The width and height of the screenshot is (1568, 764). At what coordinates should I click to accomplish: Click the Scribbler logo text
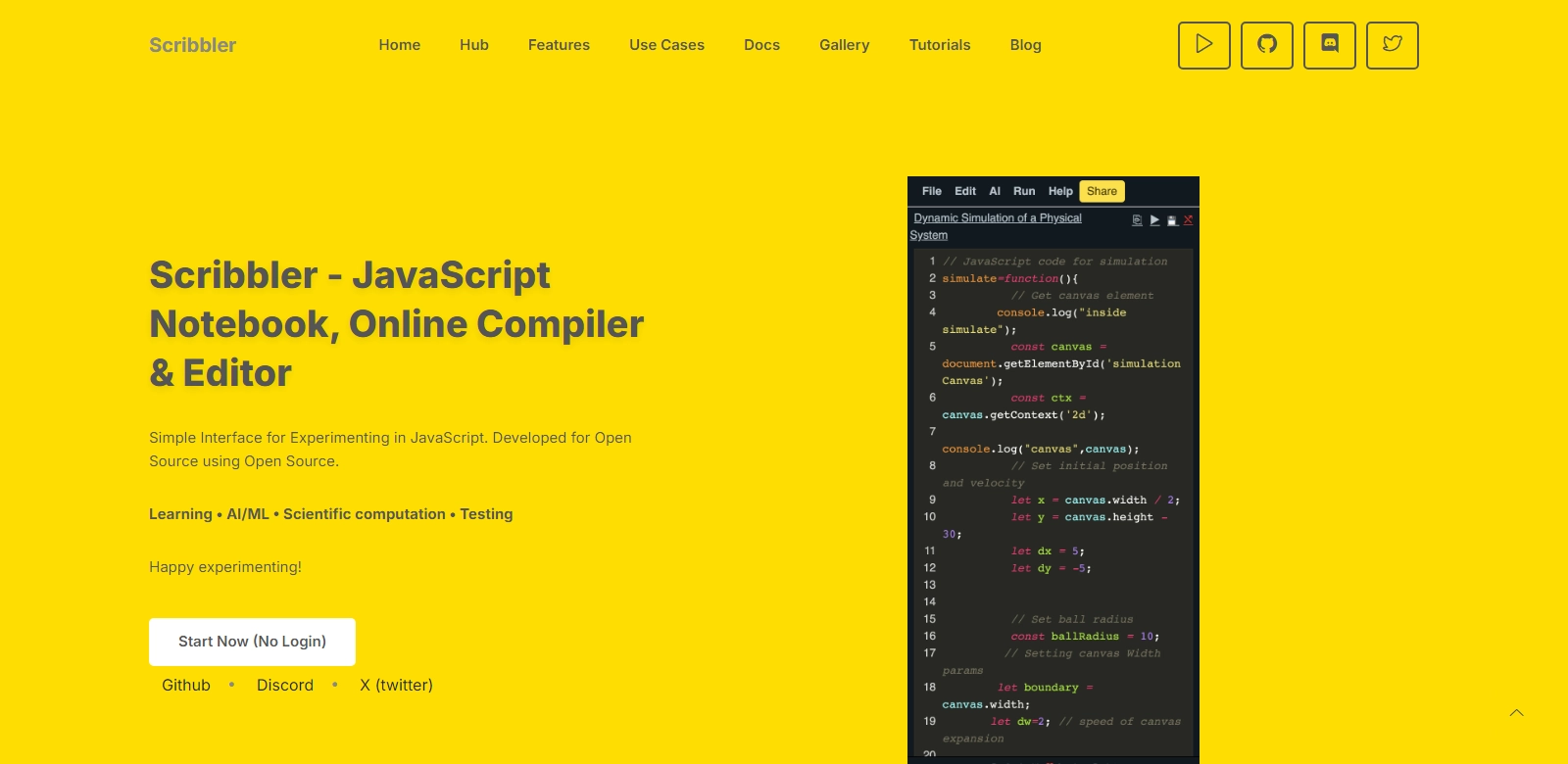click(192, 45)
